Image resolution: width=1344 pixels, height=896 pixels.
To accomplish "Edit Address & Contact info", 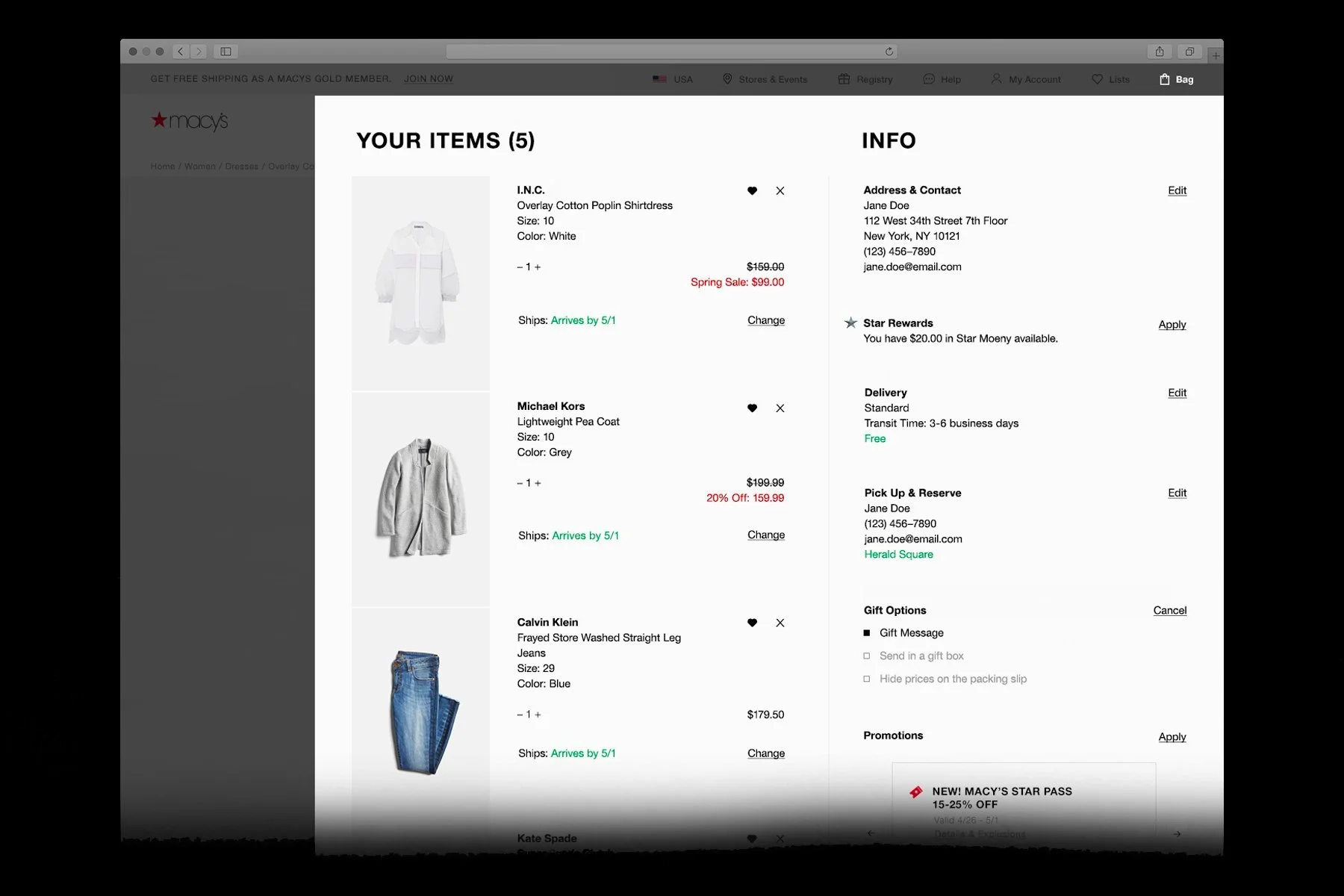I will coord(1177,190).
